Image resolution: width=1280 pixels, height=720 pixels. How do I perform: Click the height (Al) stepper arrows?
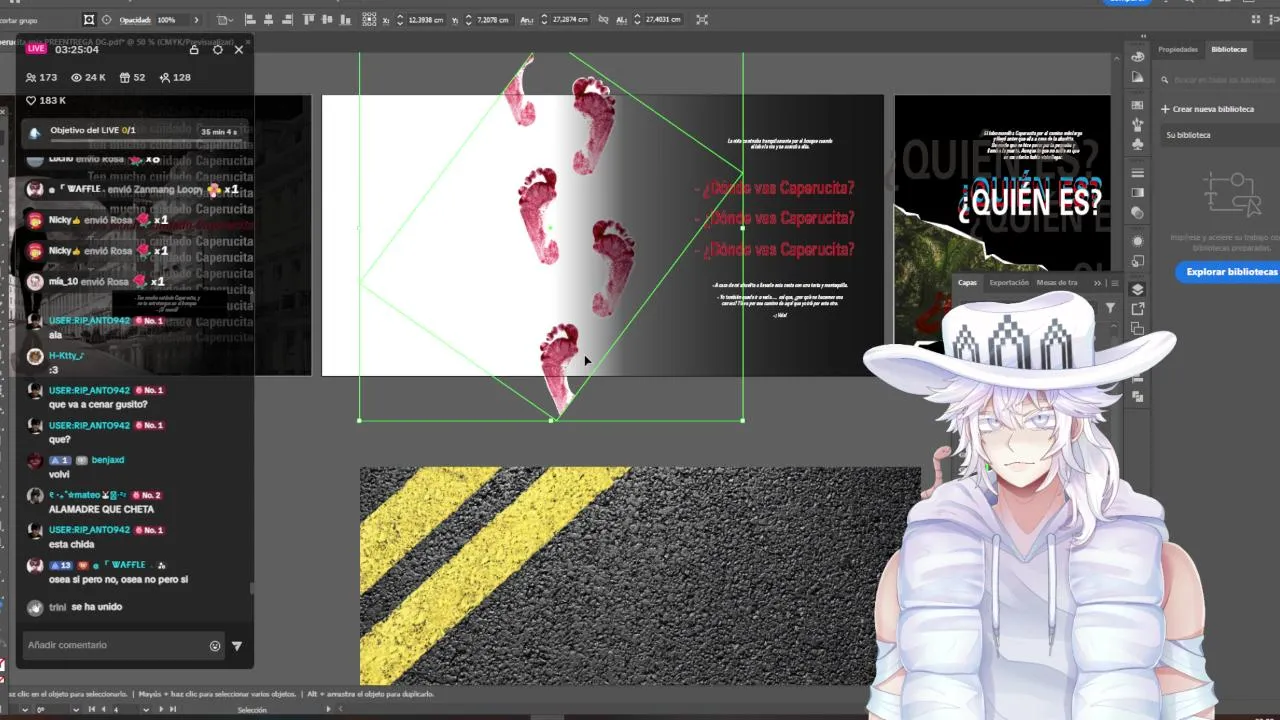[637, 20]
